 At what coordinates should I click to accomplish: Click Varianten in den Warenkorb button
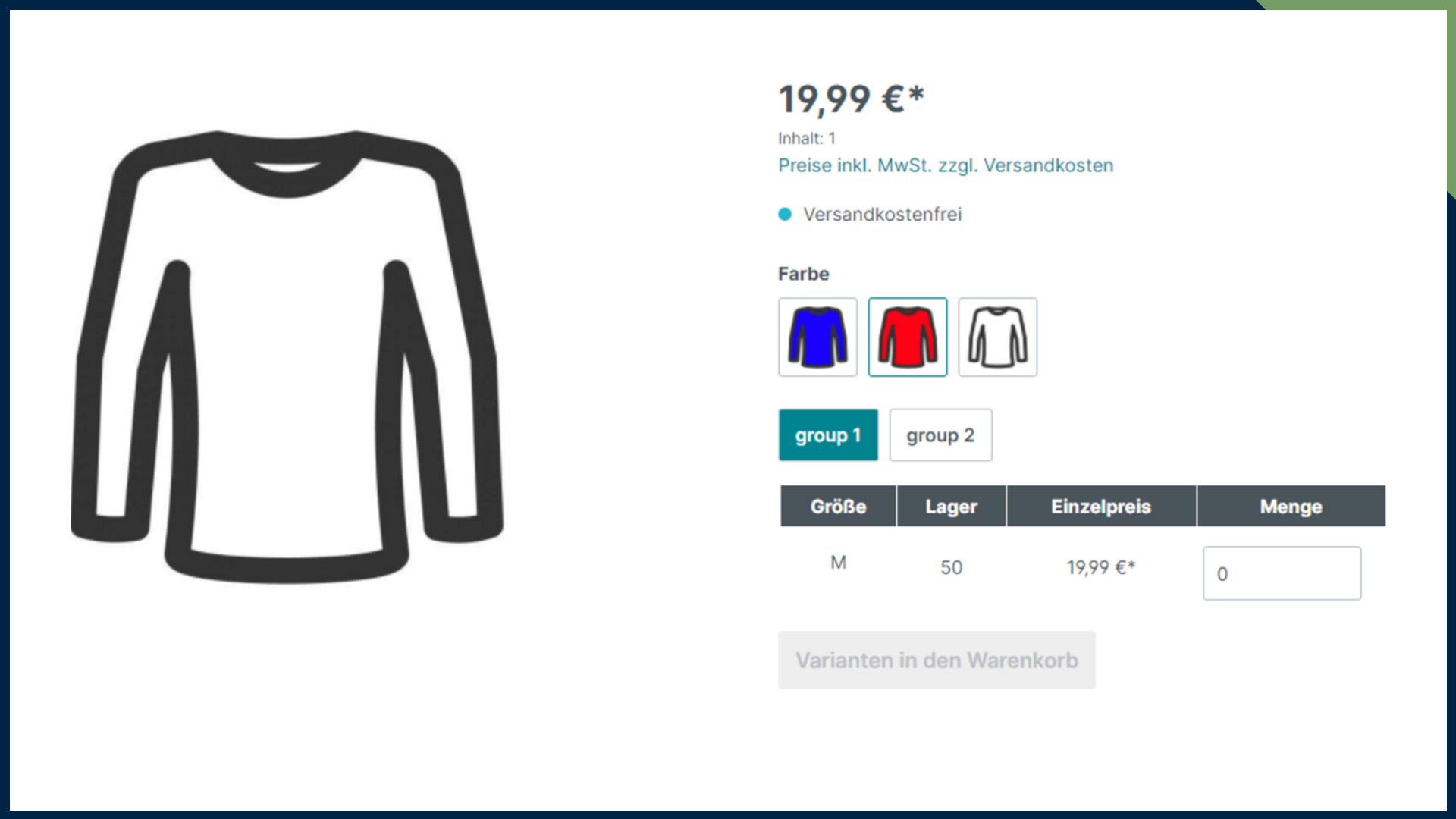coord(937,660)
